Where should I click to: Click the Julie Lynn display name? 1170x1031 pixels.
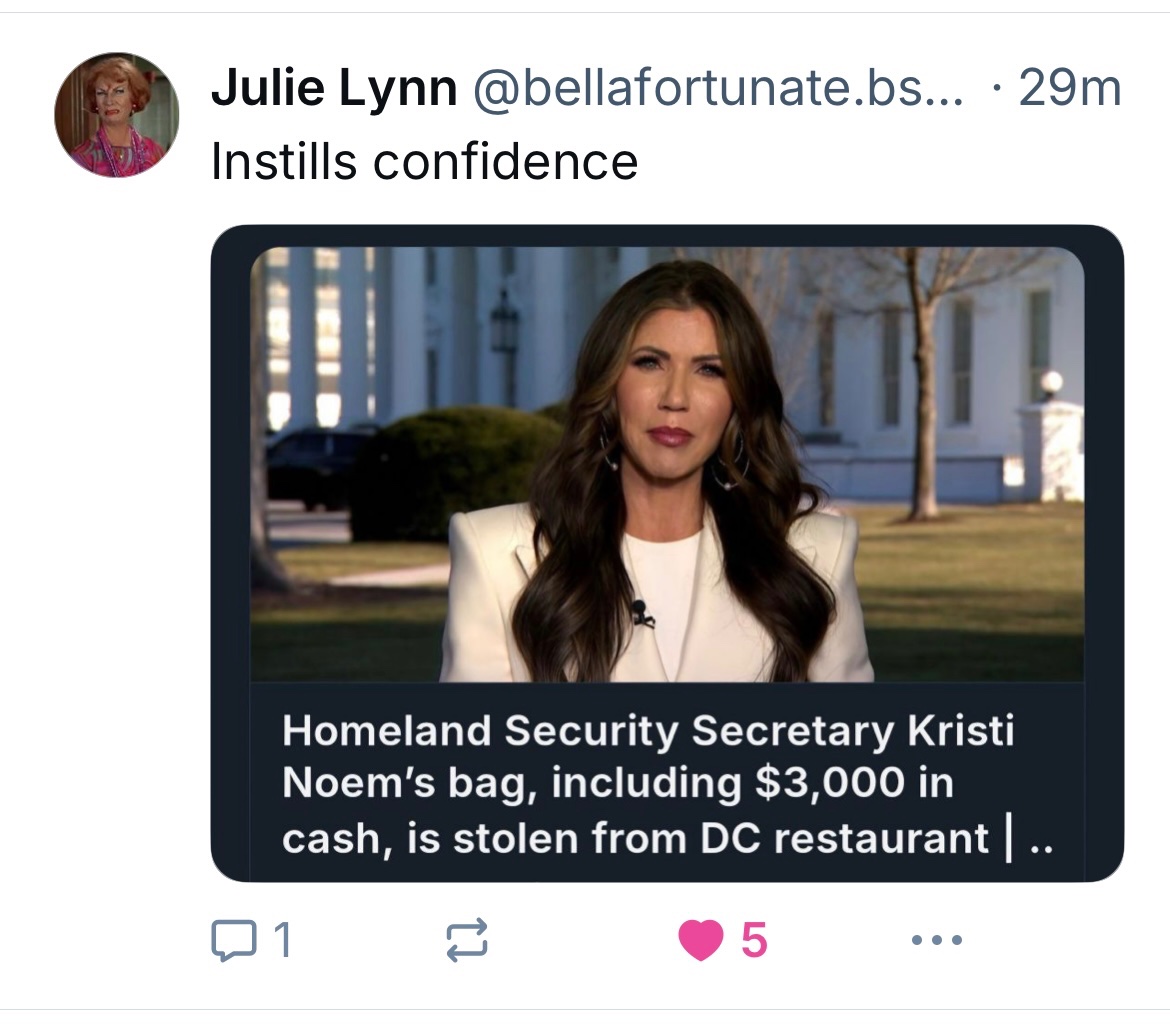(x=334, y=90)
